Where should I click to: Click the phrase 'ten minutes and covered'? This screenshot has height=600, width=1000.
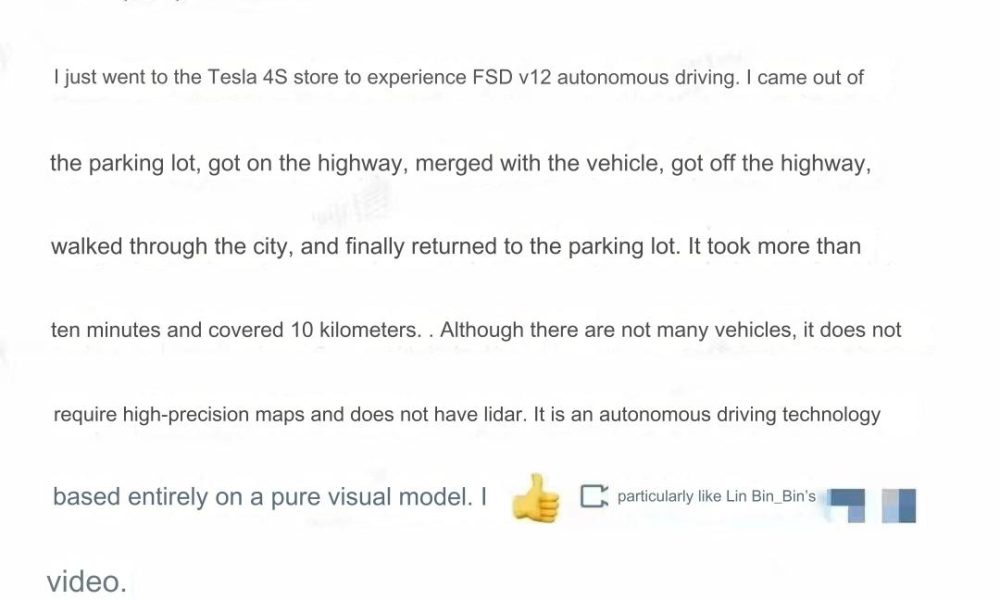(167, 330)
